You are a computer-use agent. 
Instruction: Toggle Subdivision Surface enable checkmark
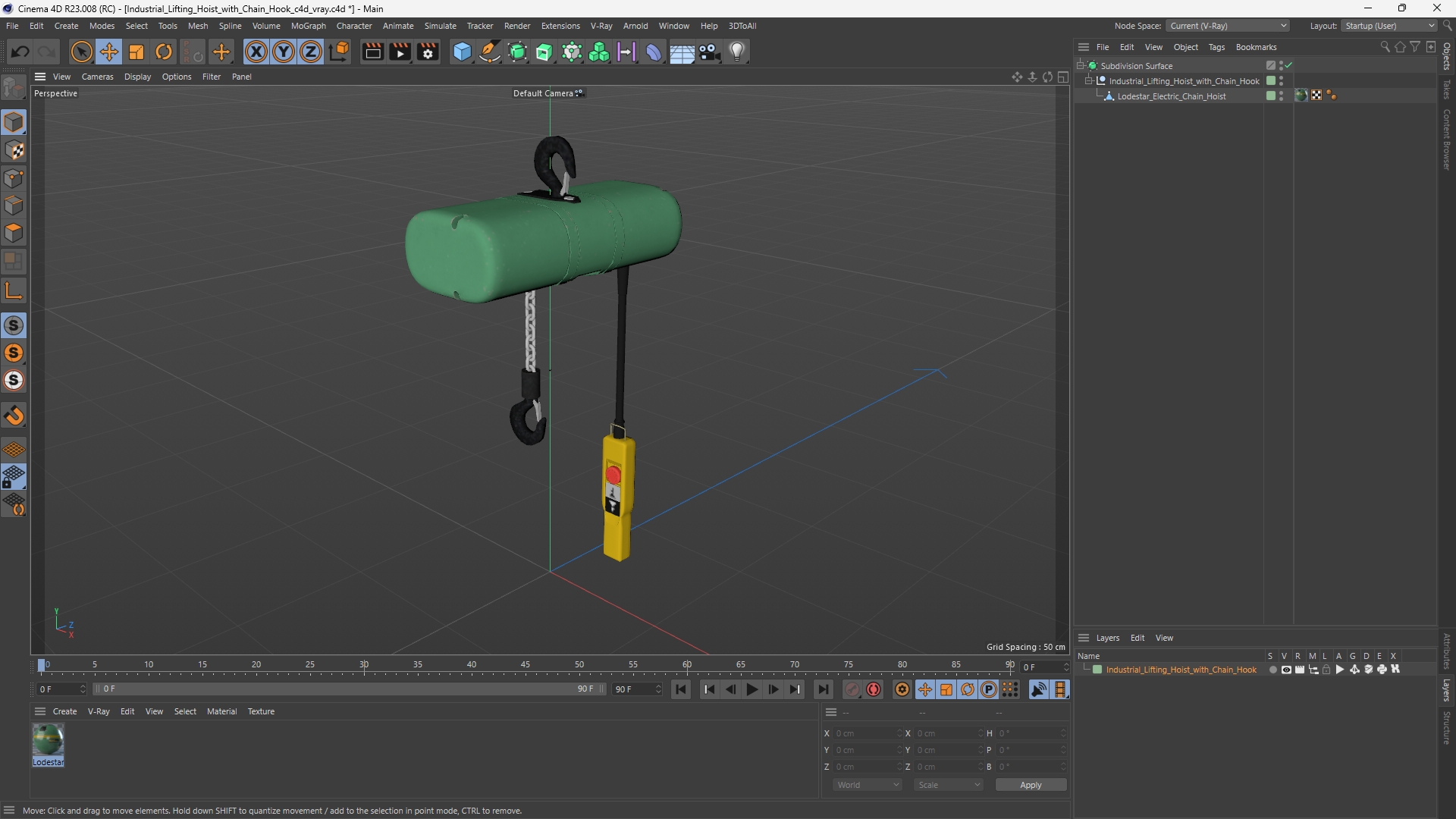point(1289,66)
